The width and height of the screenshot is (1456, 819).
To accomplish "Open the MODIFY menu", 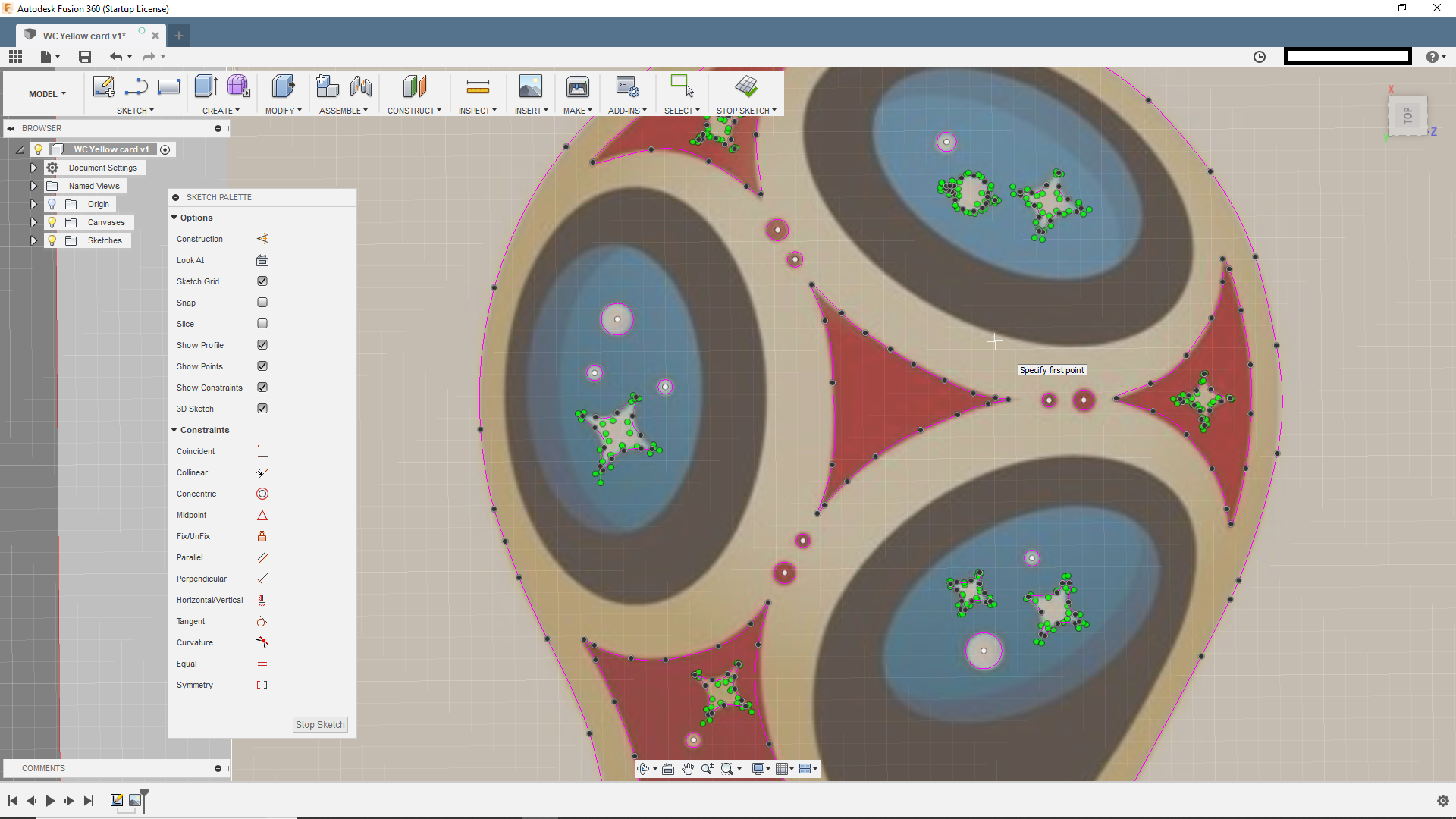I will point(283,111).
